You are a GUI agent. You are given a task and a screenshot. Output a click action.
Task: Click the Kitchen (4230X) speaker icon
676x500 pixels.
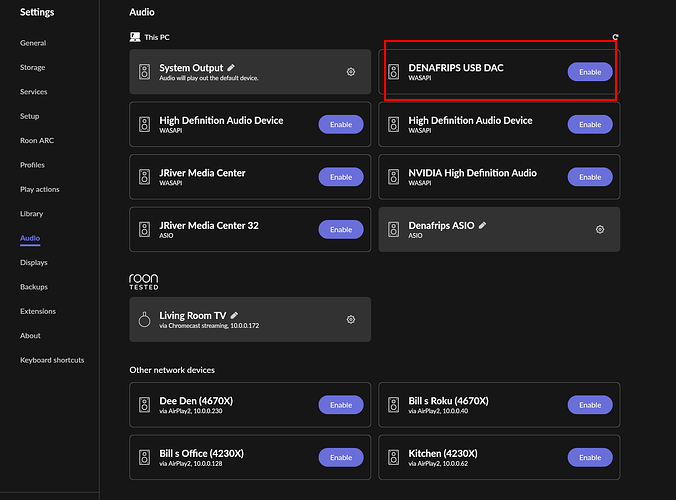click(394, 457)
